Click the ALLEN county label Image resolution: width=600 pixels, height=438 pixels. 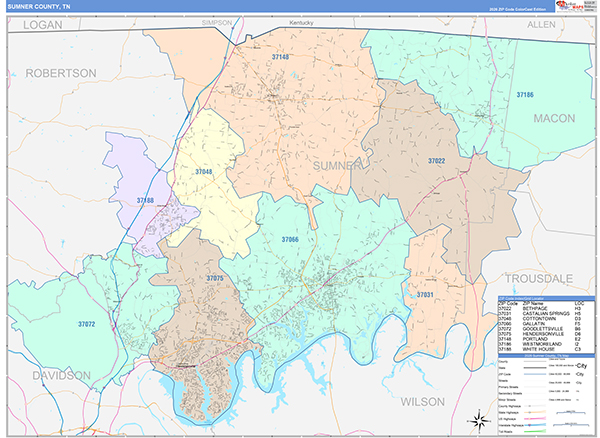point(541,24)
